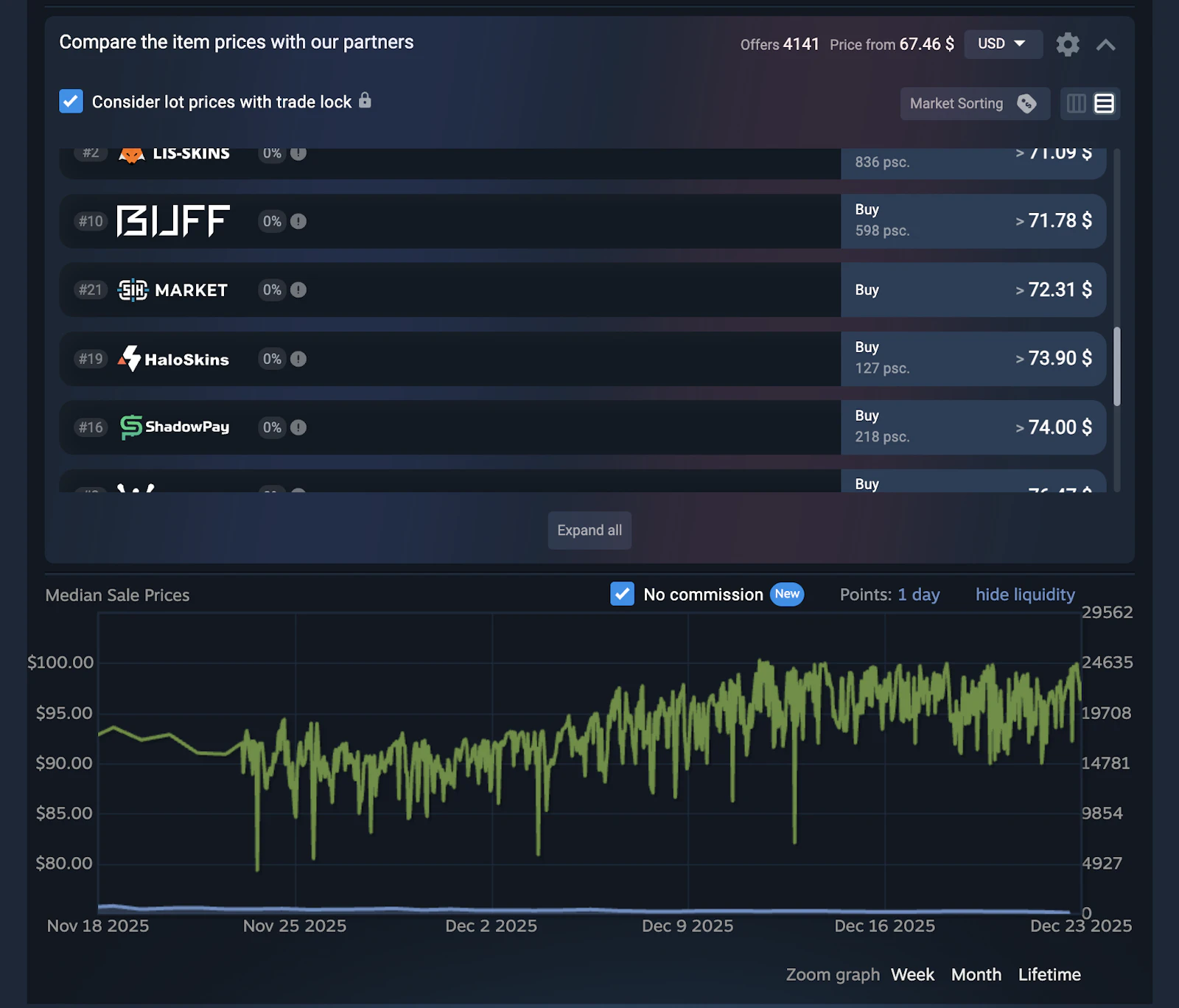Click the 0% commission label in BUFF row

coord(272,221)
